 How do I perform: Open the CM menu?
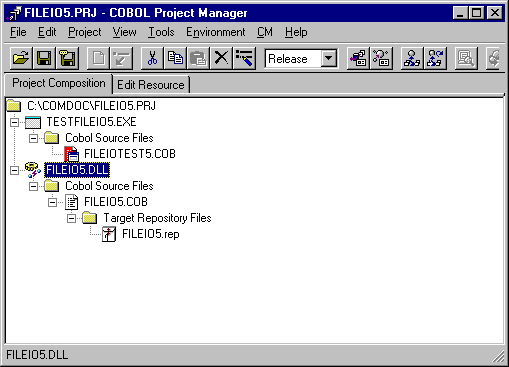coord(265,32)
